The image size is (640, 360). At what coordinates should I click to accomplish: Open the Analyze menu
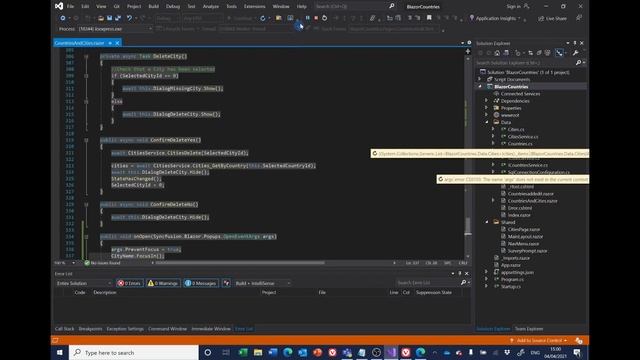[x=211, y=7]
